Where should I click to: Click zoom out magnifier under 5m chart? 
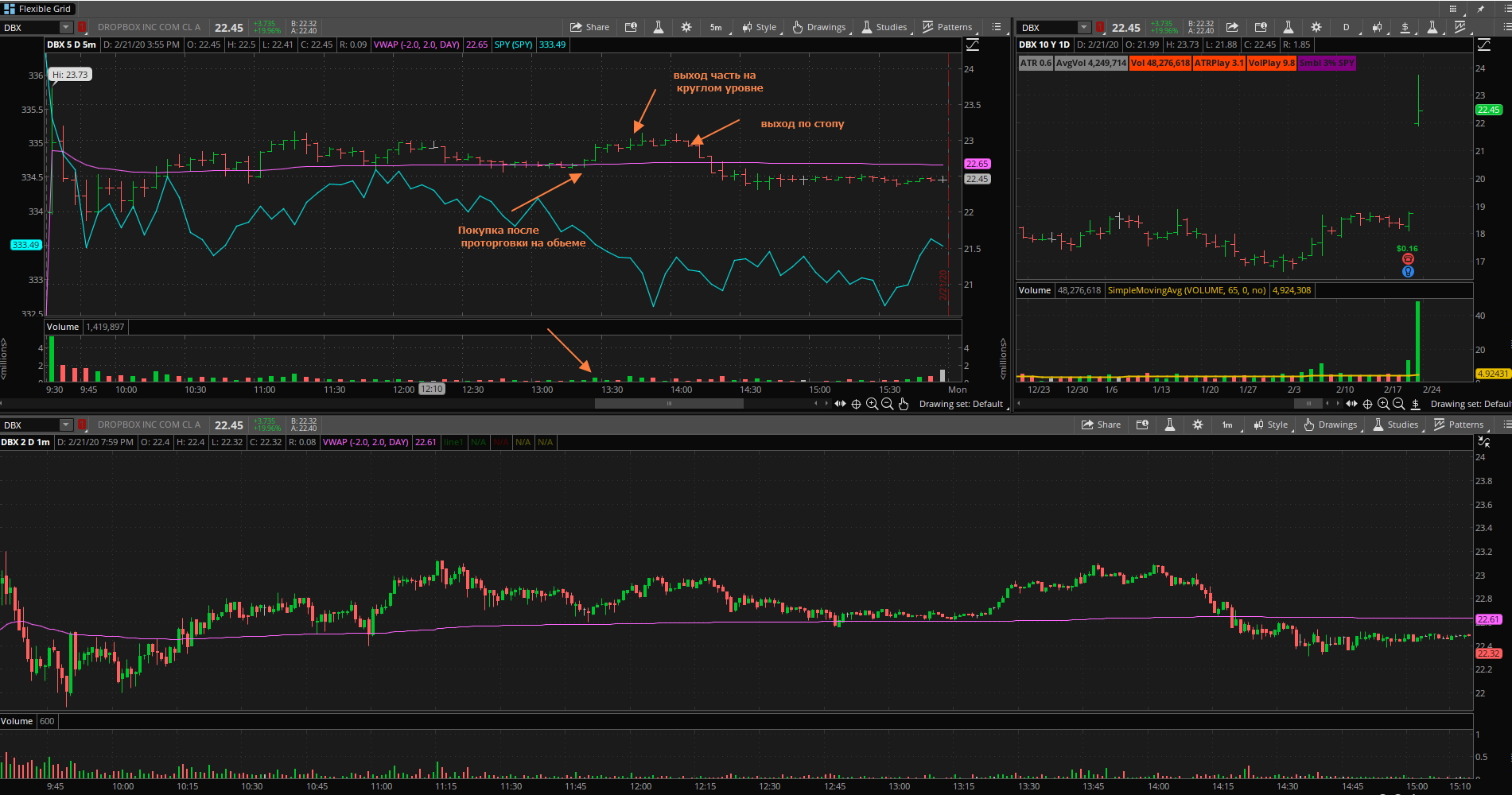coord(888,404)
